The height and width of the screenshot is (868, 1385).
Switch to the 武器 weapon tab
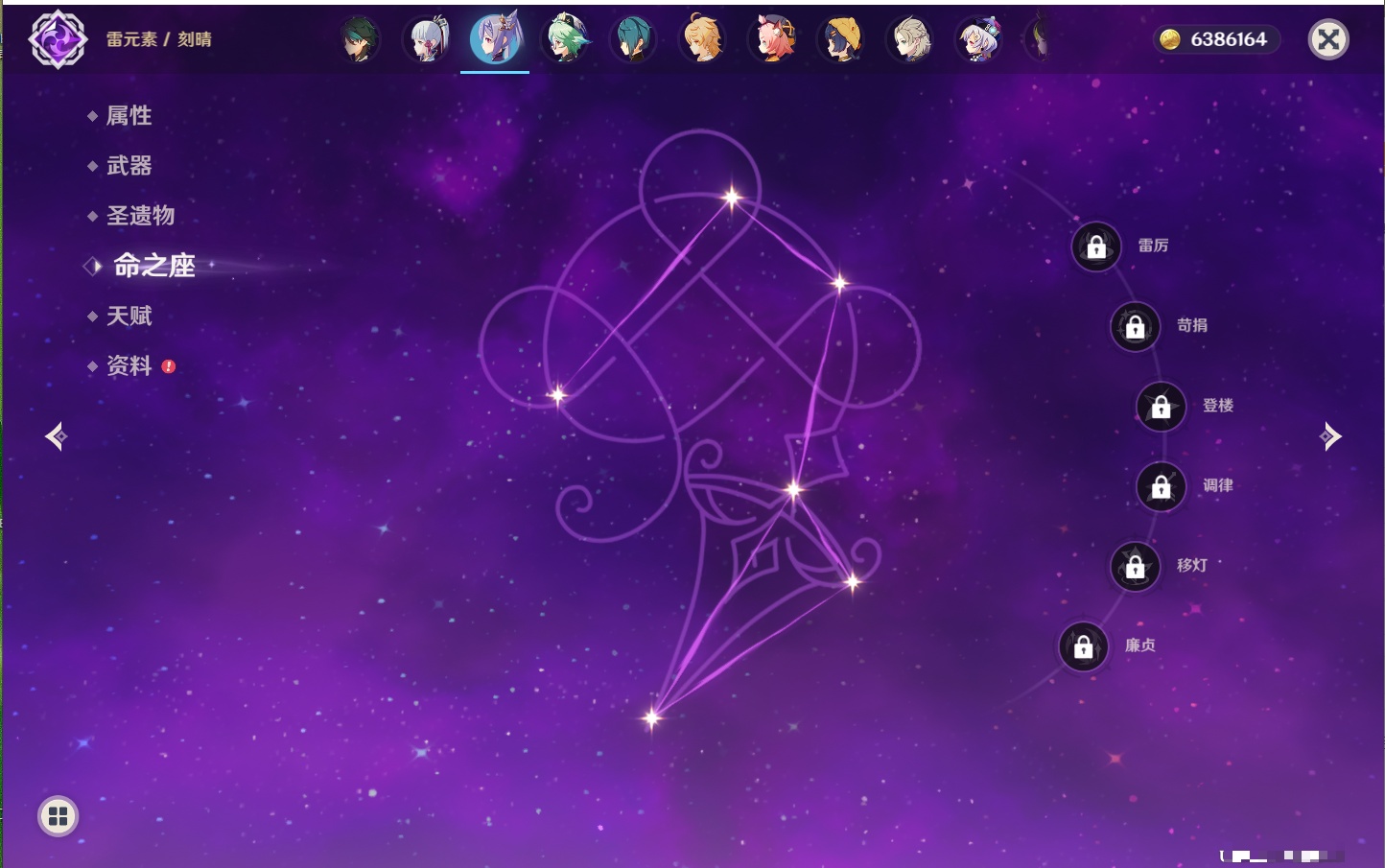(x=129, y=166)
